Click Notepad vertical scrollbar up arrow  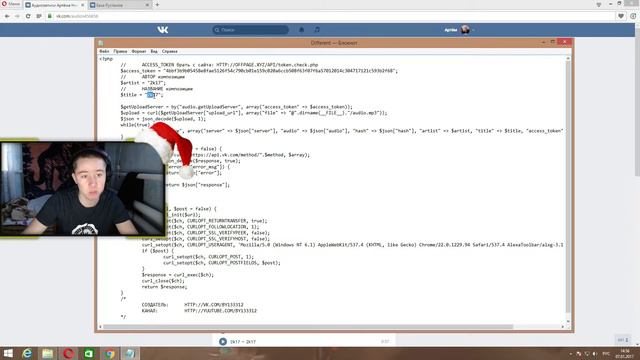pyautogui.click(x=568, y=59)
